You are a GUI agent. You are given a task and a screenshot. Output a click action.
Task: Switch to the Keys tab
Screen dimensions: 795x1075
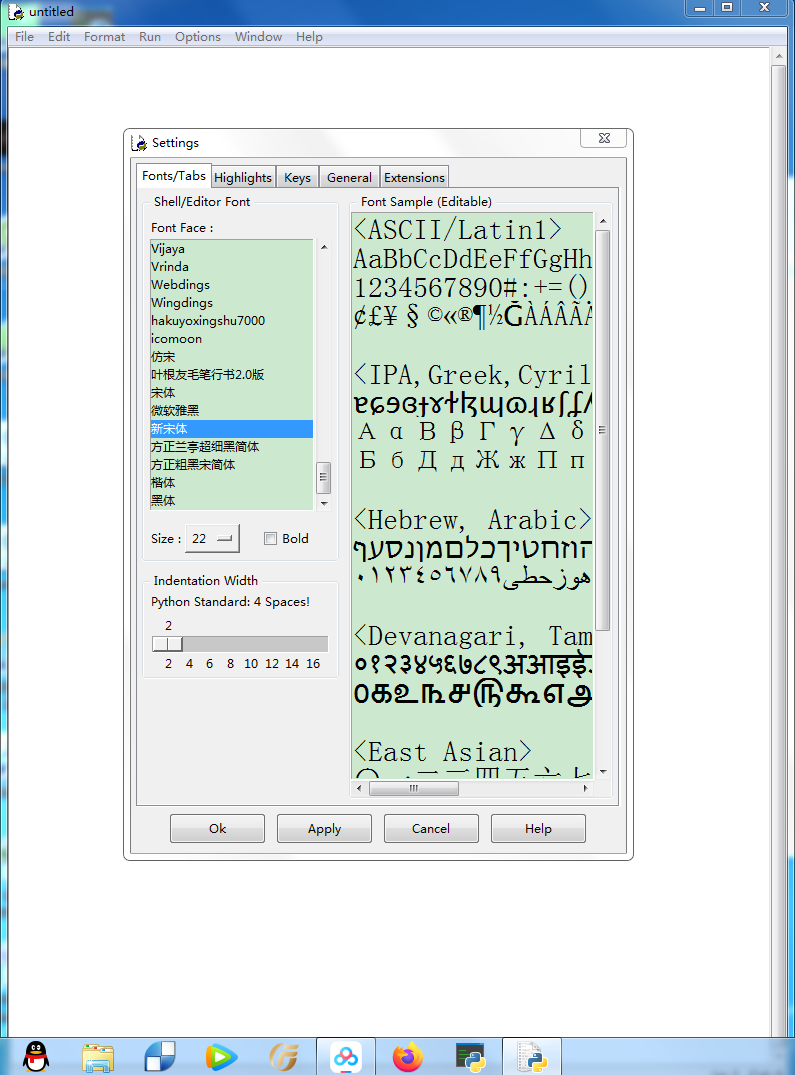click(297, 177)
